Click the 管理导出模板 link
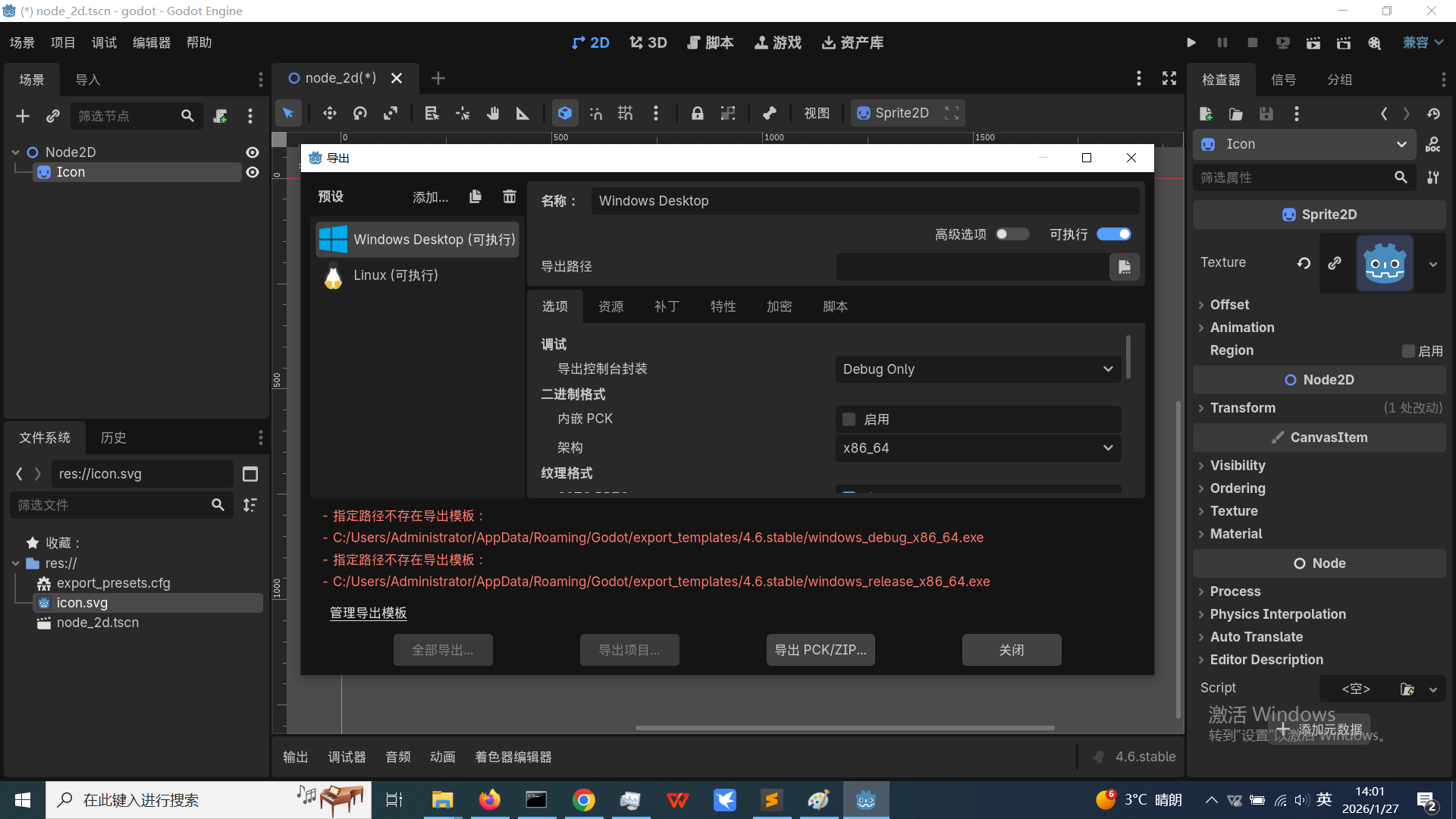 (368, 613)
